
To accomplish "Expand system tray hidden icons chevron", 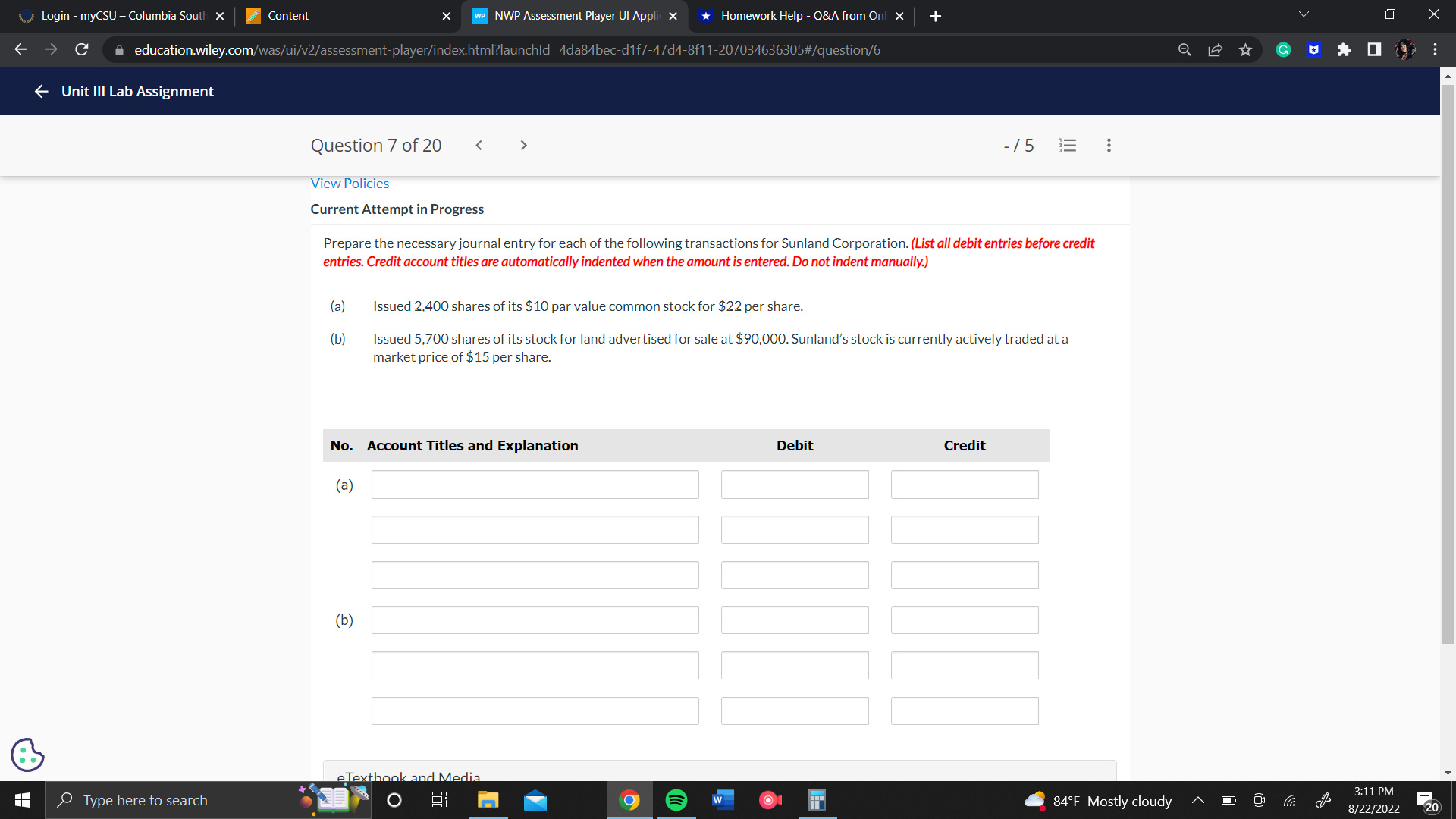I will (1198, 801).
